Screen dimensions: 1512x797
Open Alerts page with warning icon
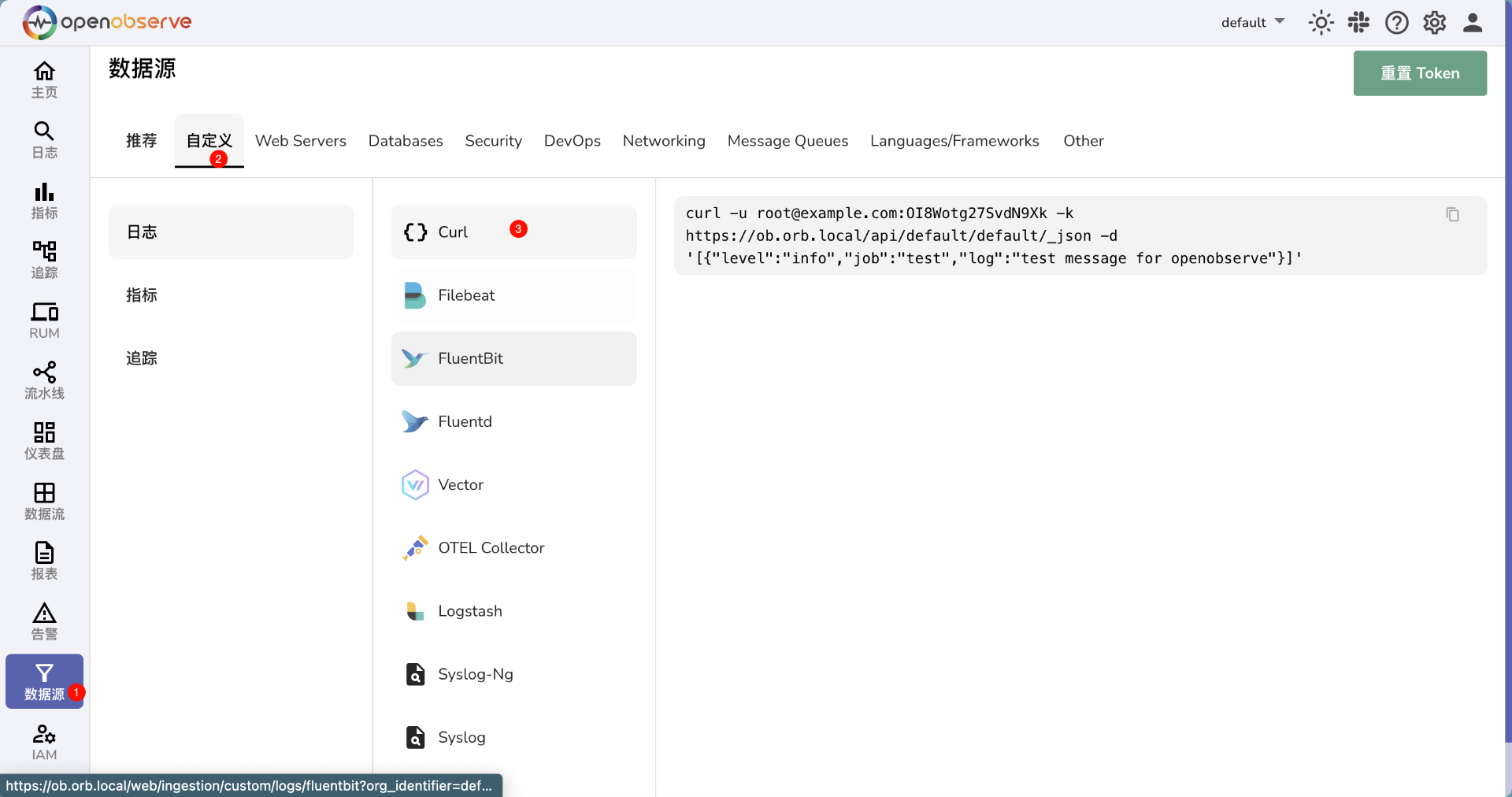44,621
